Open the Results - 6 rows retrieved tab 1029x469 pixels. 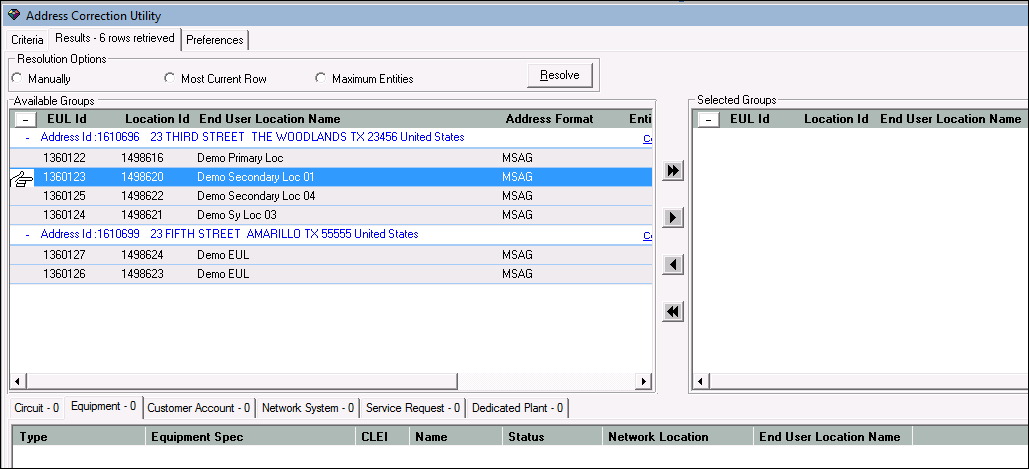pos(115,38)
